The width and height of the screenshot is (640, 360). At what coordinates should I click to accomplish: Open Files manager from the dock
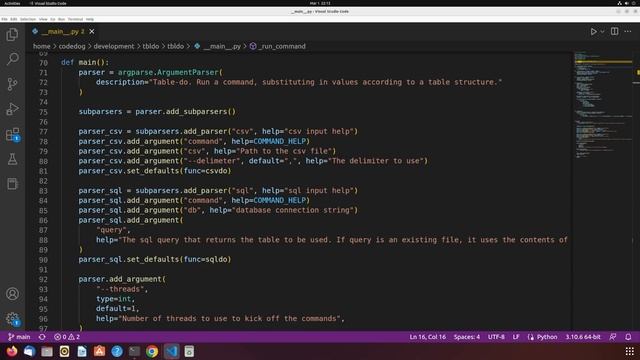(x=47, y=351)
